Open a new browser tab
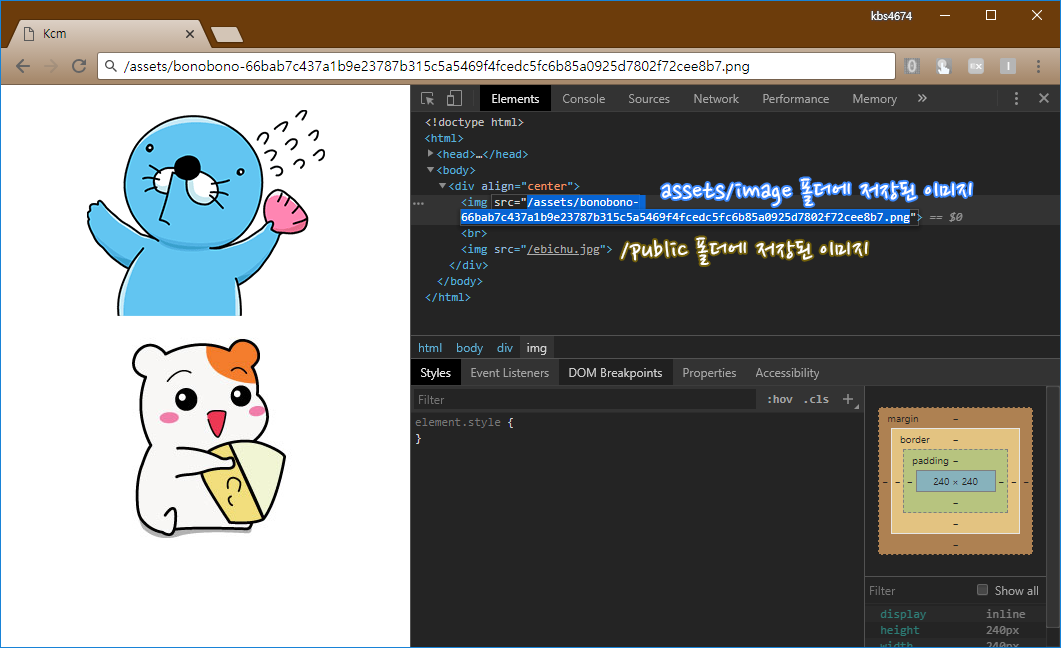This screenshot has height=648, width=1061. click(227, 34)
